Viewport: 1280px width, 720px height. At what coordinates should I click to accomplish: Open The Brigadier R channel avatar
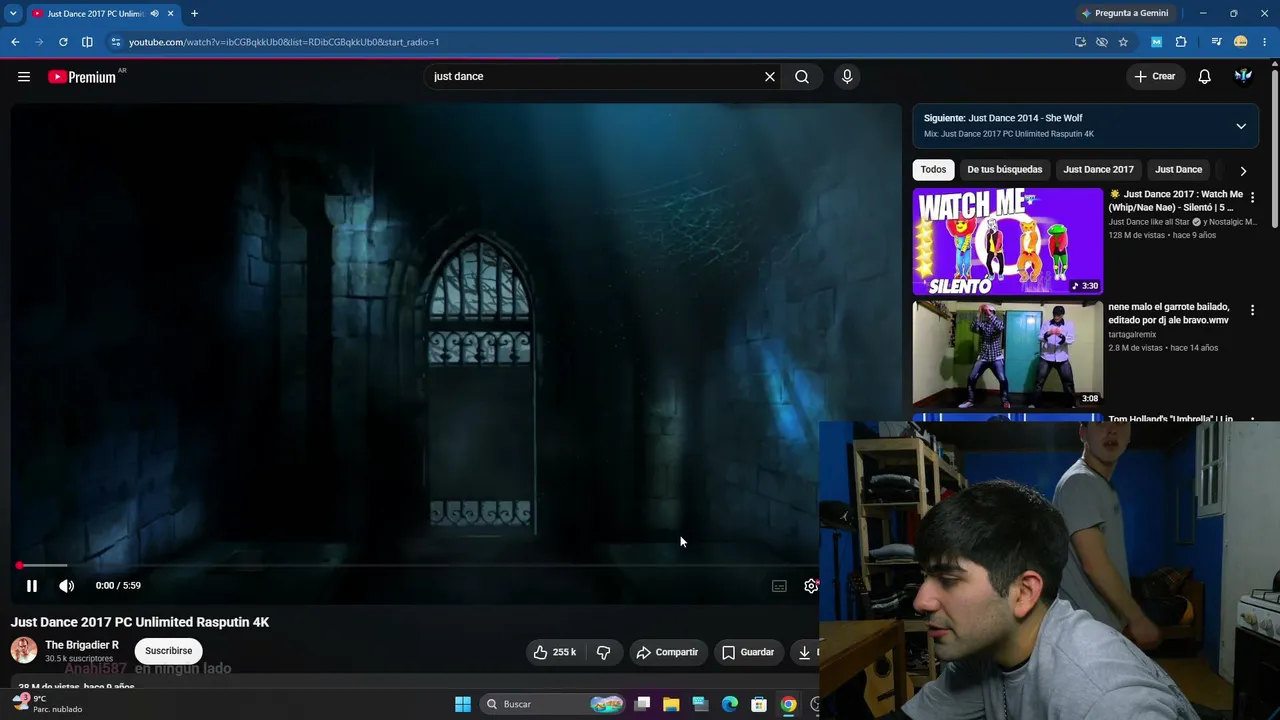[x=24, y=650]
